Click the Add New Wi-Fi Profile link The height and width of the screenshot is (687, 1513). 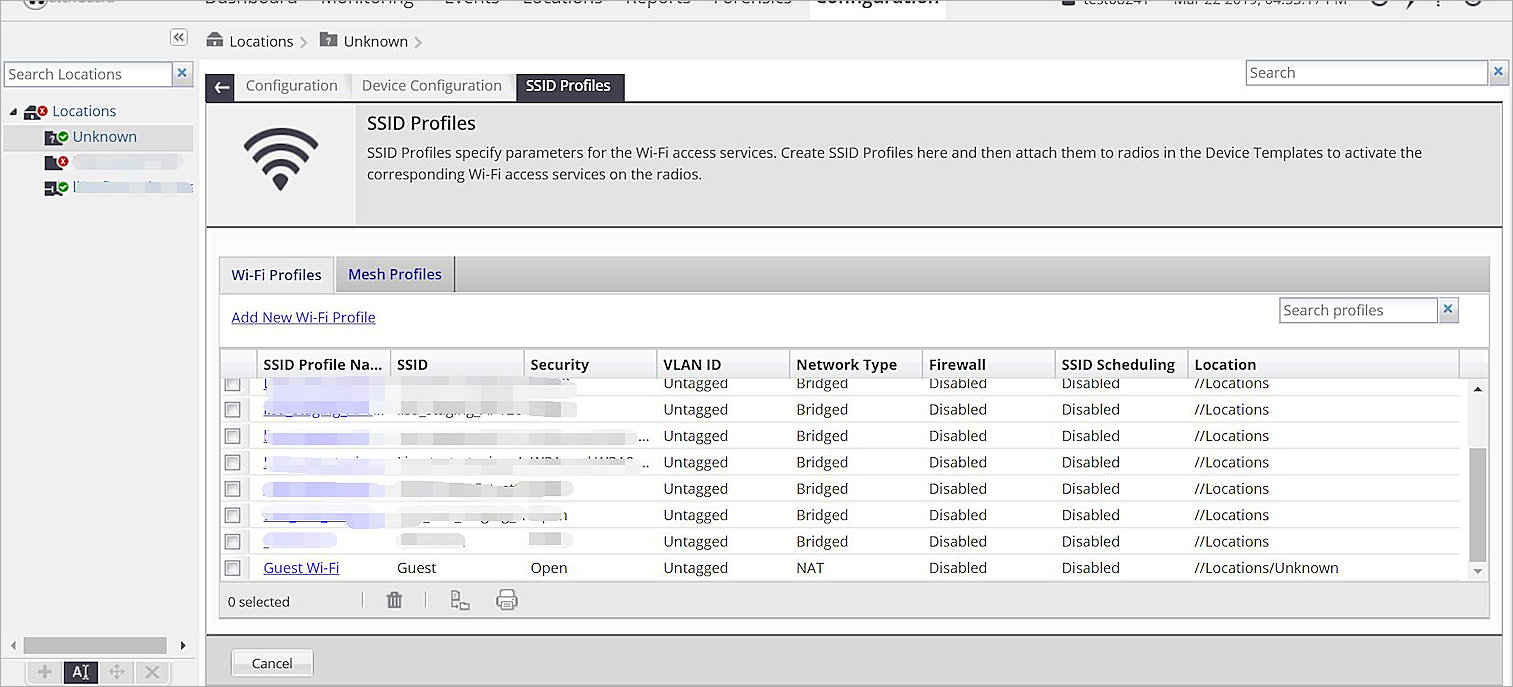[x=303, y=317]
